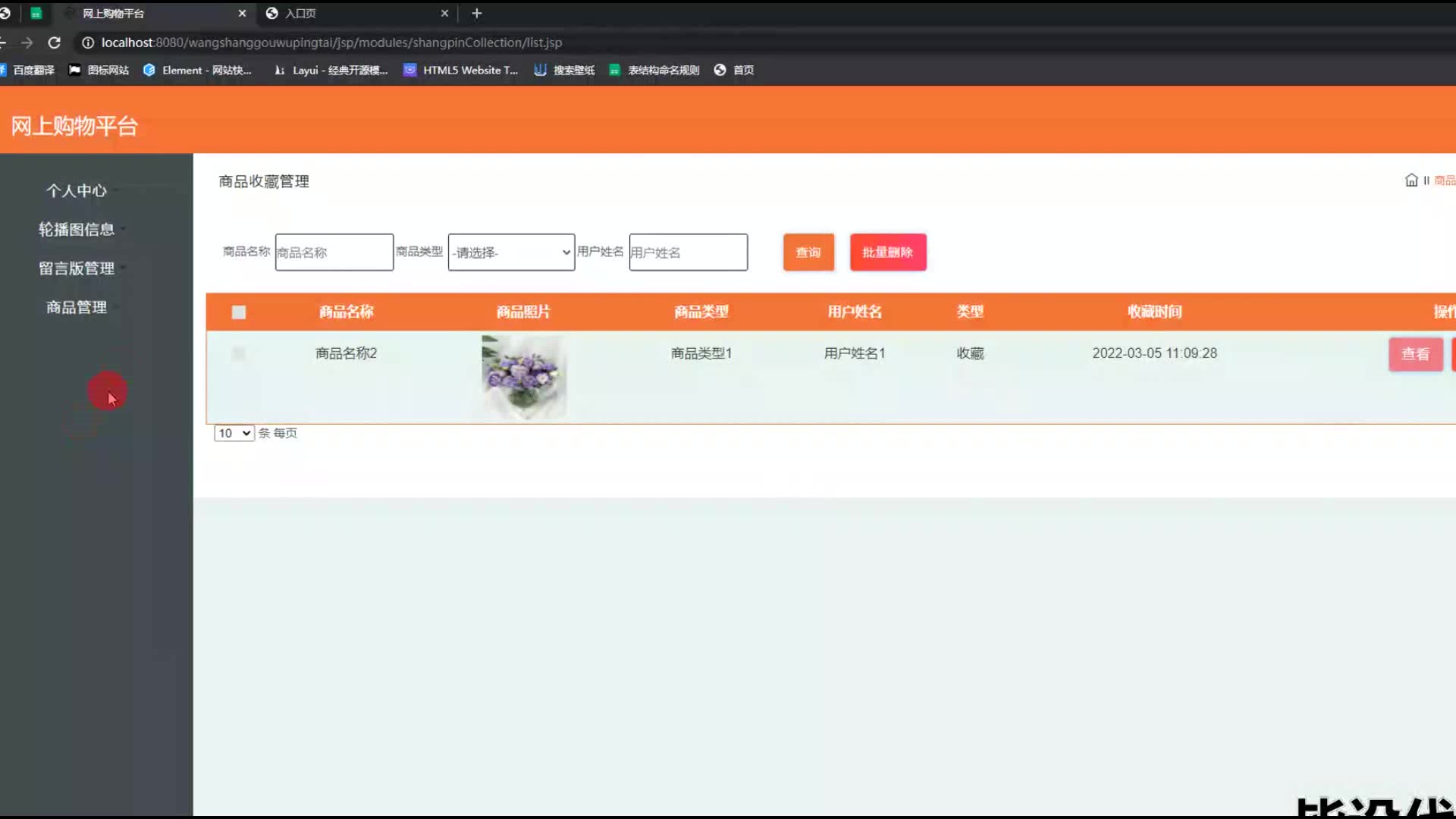The image size is (1456, 819).
Task: Open the Layui bookmark
Action: (x=331, y=70)
